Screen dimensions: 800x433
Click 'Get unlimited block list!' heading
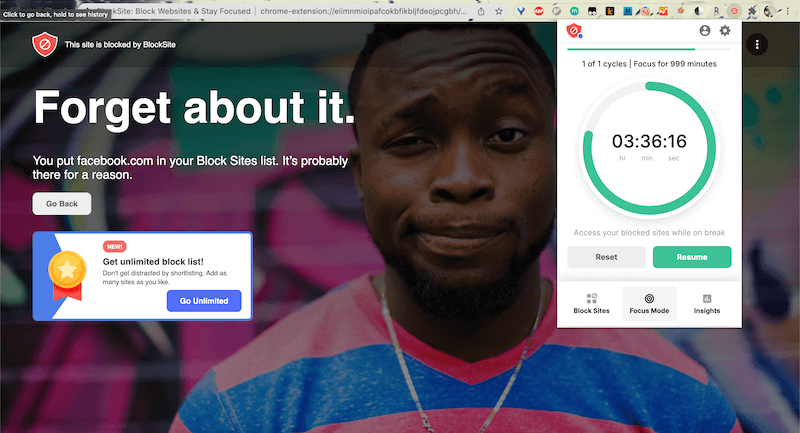click(x=153, y=262)
